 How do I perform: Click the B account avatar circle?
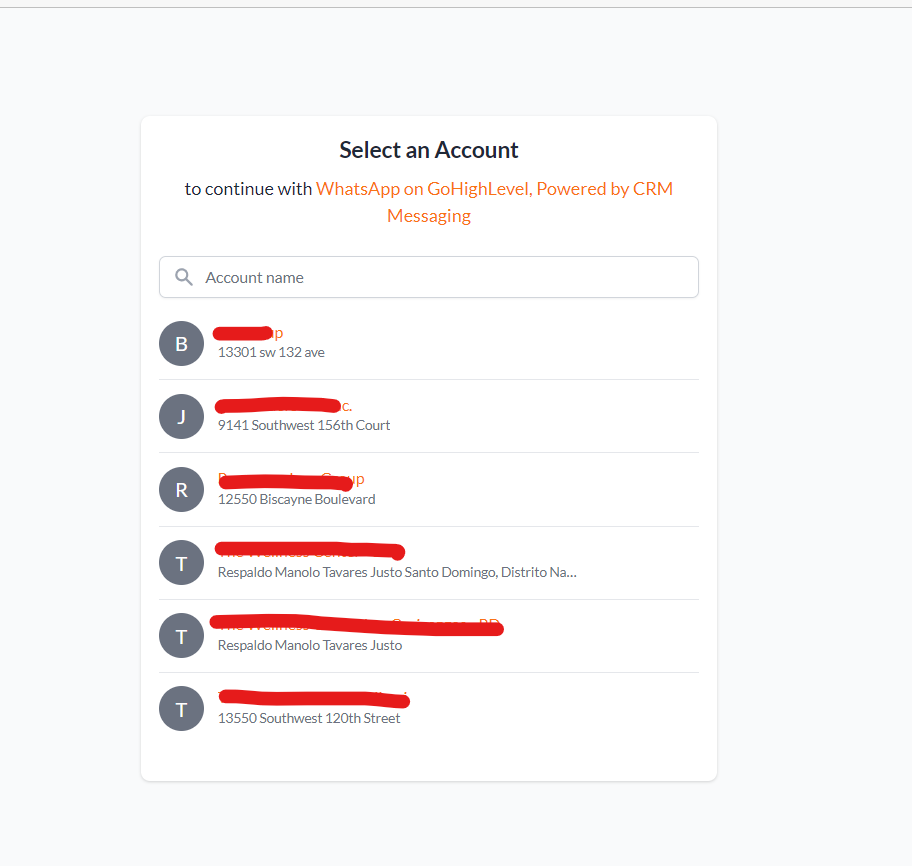(181, 344)
